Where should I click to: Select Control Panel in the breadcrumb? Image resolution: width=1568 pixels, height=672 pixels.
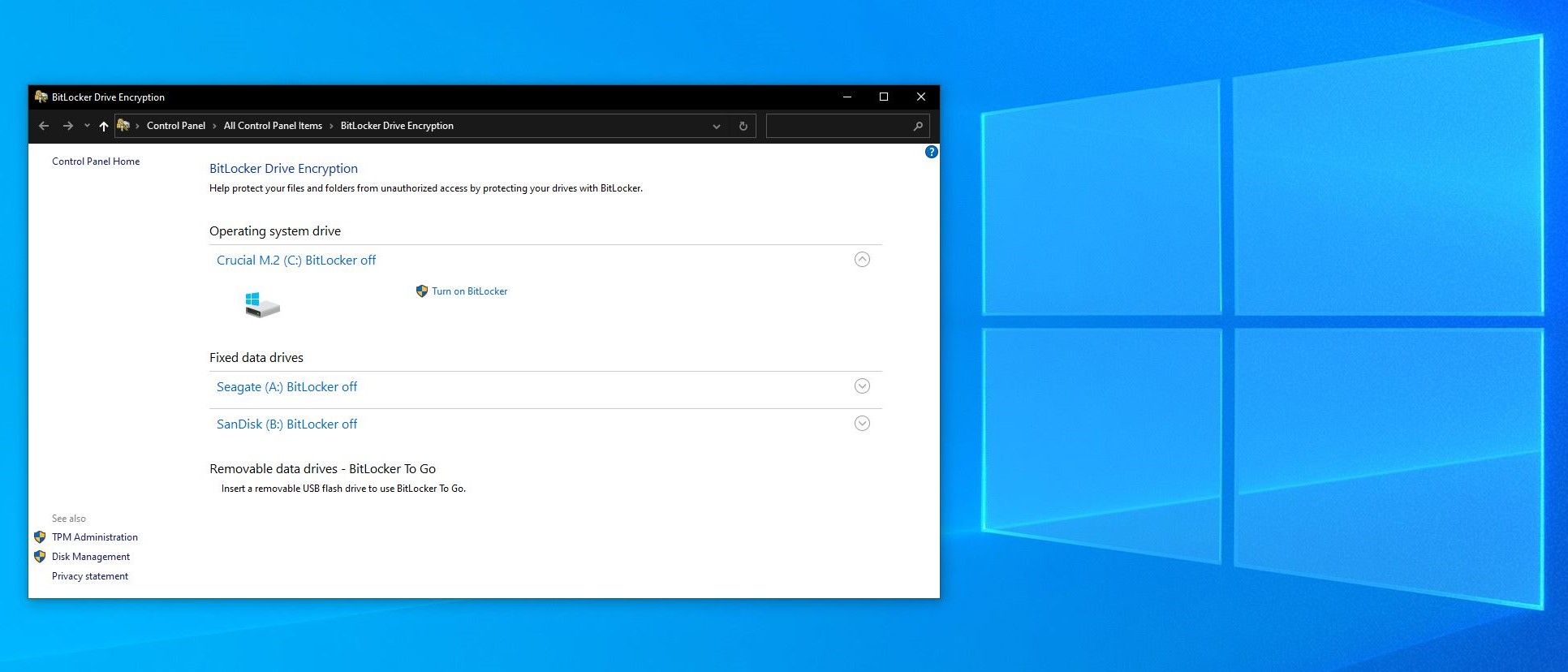(176, 126)
